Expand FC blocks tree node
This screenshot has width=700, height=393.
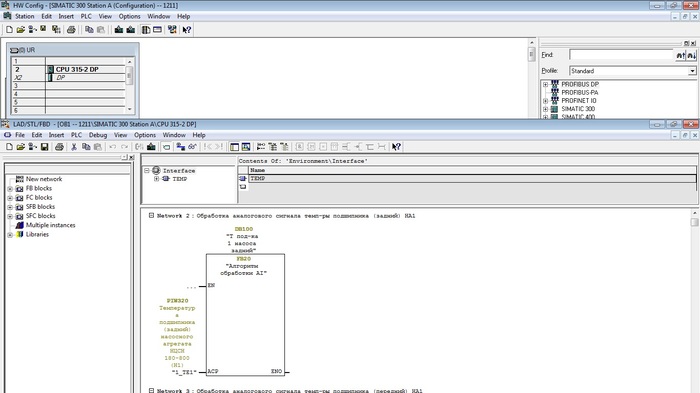point(10,198)
